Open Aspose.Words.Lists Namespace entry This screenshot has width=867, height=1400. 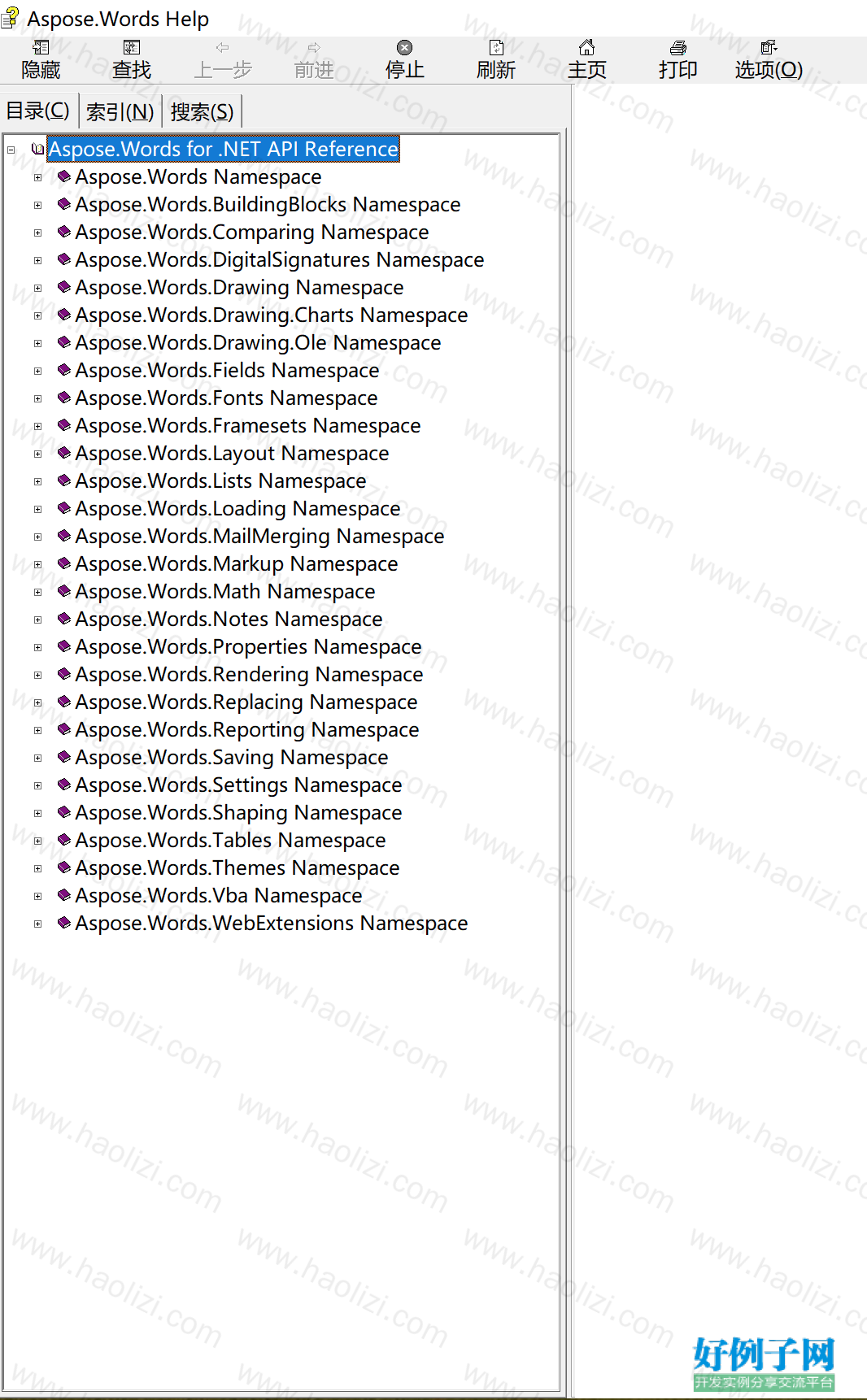tap(220, 480)
